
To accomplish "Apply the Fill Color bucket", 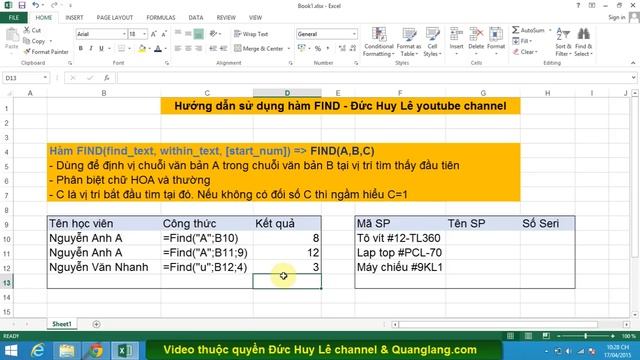I will [142, 48].
